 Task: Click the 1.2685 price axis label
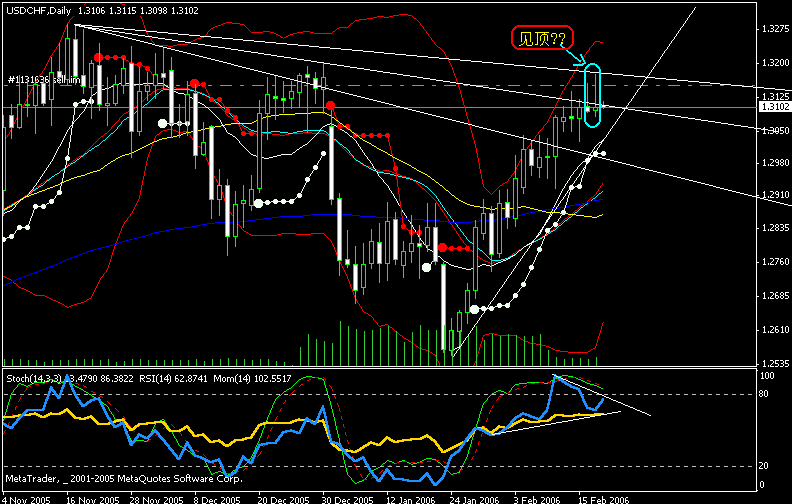click(x=775, y=295)
